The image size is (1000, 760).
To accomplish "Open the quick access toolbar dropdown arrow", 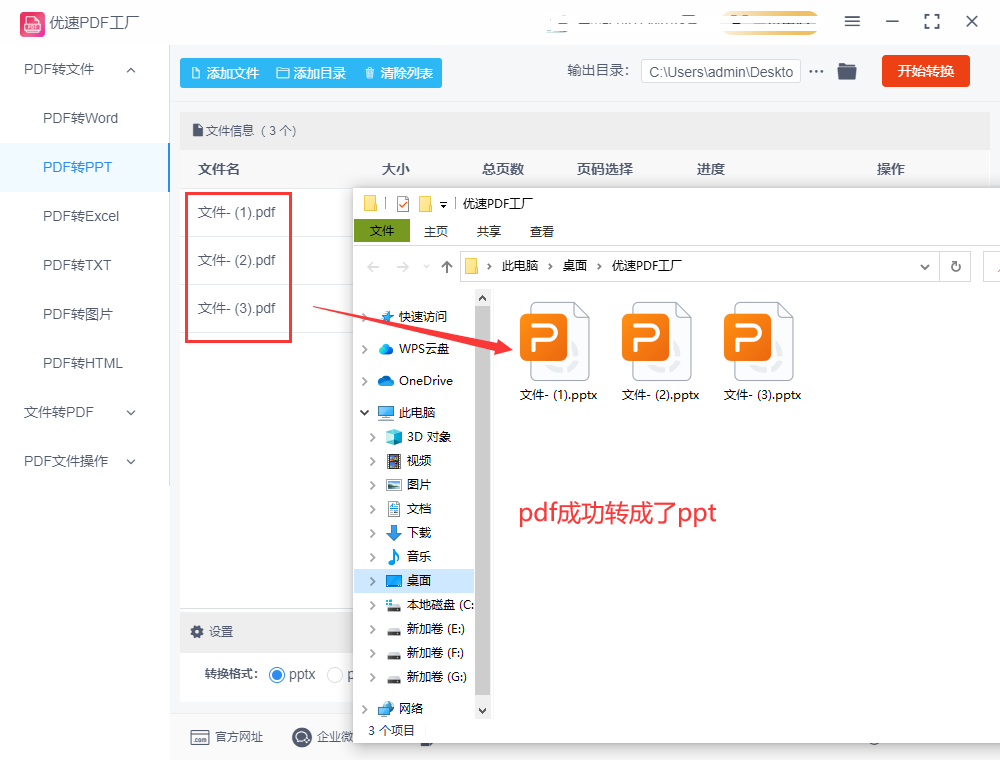I will pyautogui.click(x=443, y=205).
